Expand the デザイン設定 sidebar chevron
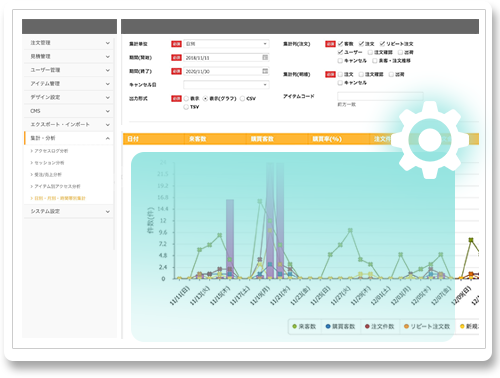Viewport: 500px width, 378px height. point(108,98)
